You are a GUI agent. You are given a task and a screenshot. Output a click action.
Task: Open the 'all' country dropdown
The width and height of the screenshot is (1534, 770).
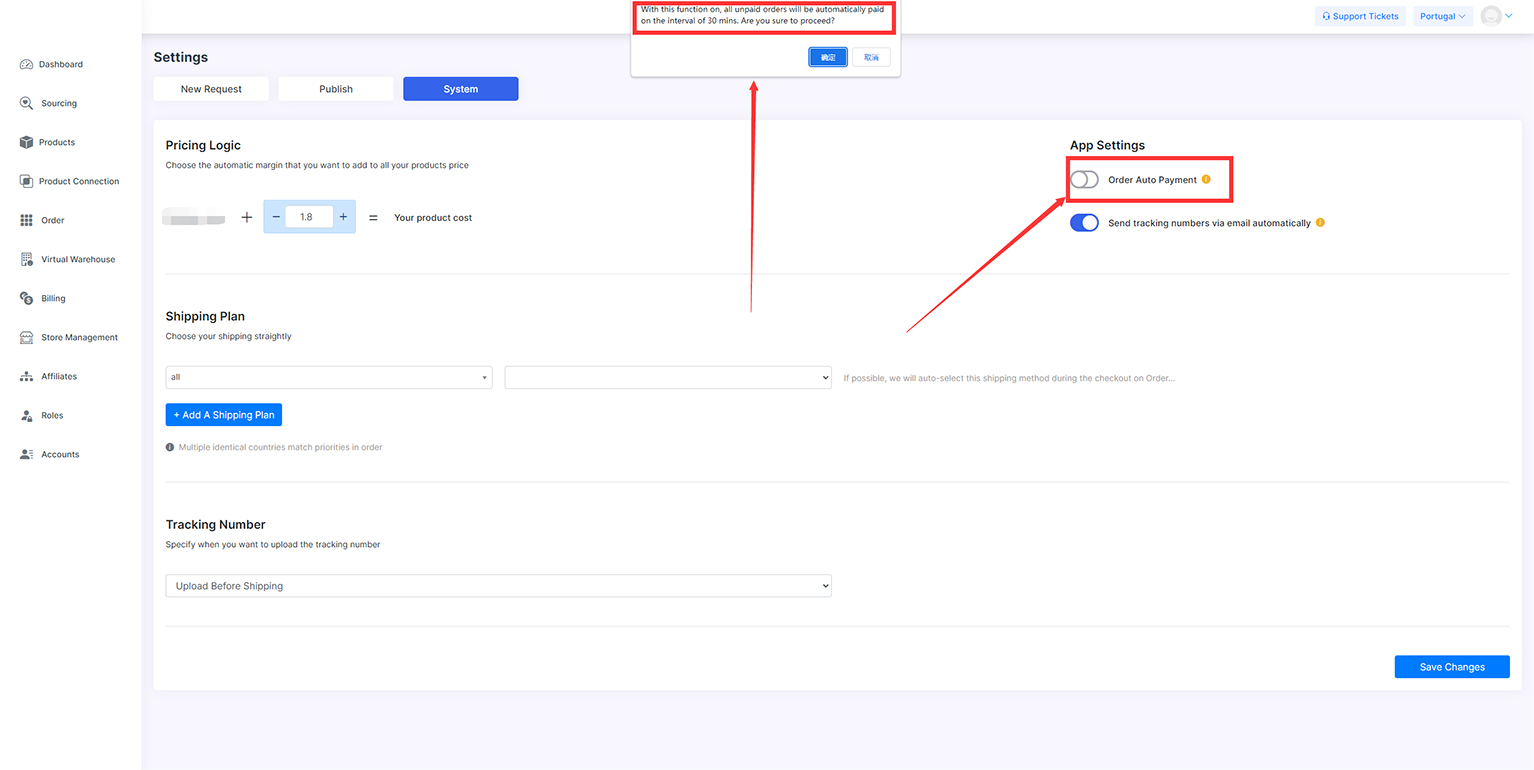point(328,377)
